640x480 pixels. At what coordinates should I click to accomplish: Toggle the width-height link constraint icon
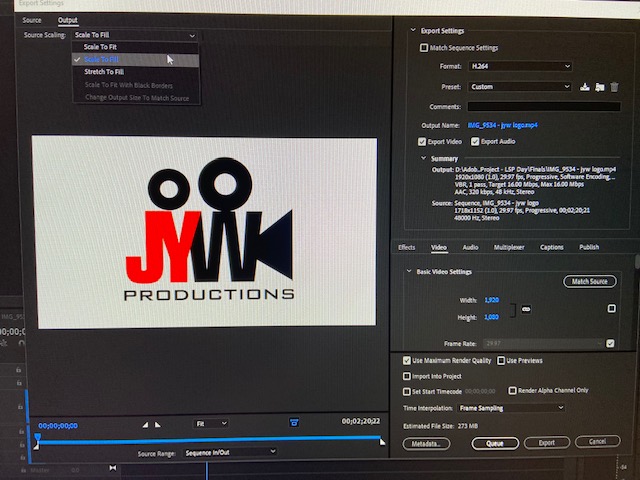tap(526, 309)
